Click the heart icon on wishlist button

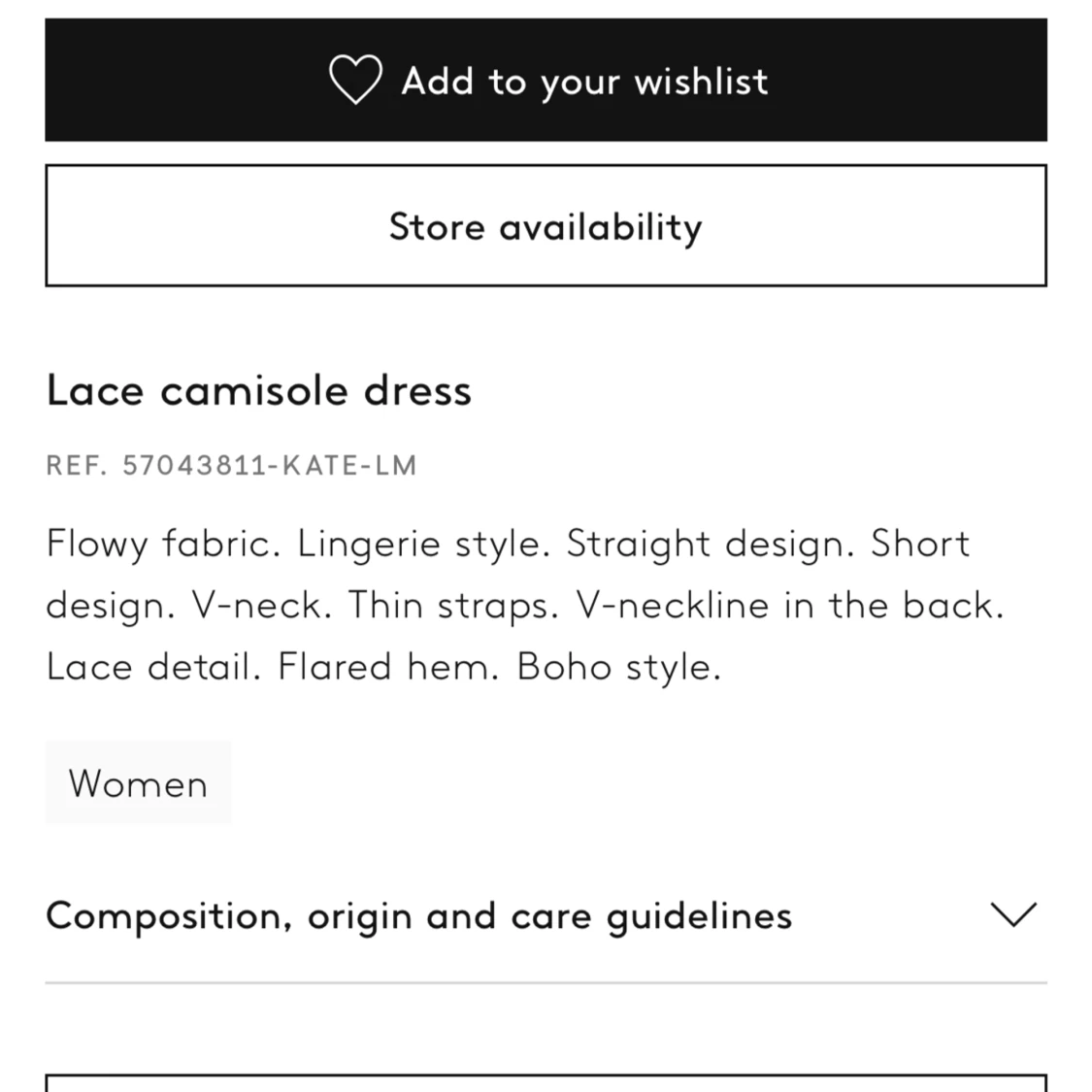tap(355, 80)
